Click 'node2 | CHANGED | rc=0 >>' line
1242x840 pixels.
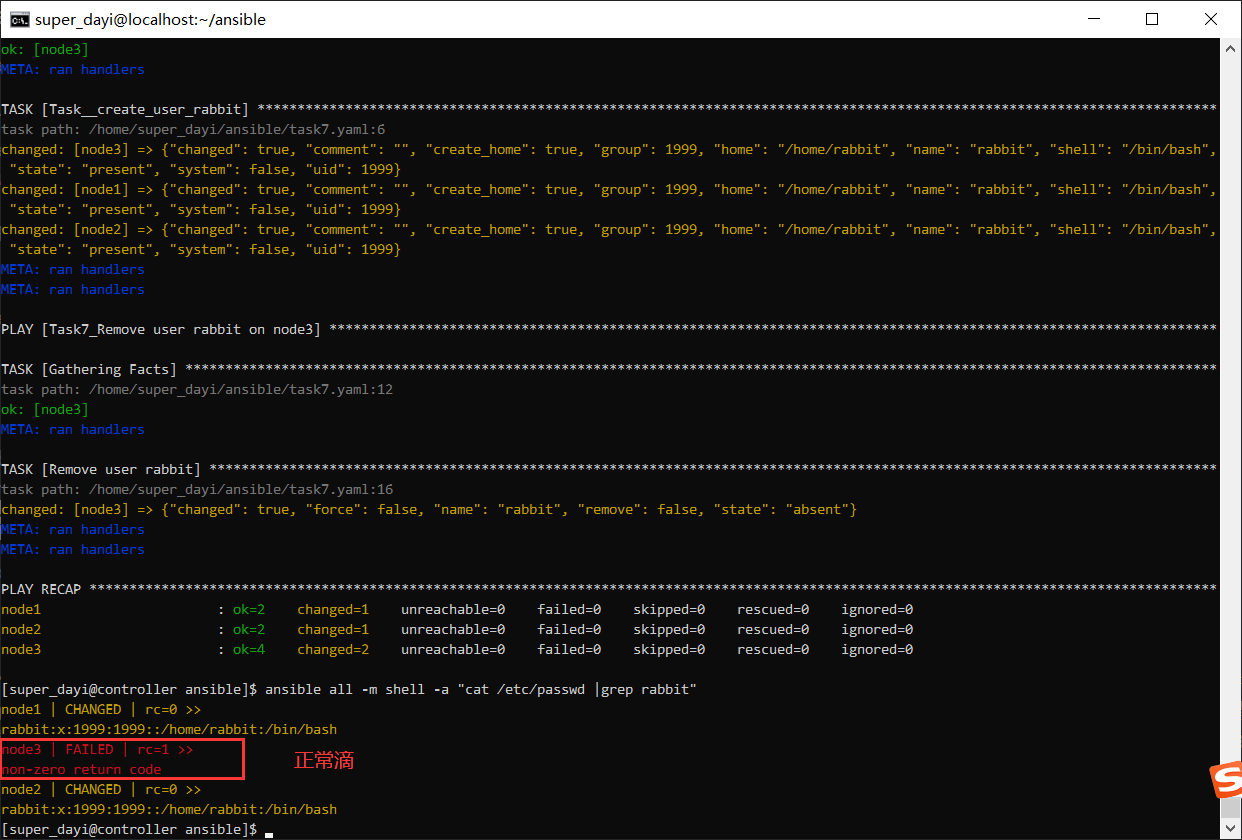coord(101,789)
